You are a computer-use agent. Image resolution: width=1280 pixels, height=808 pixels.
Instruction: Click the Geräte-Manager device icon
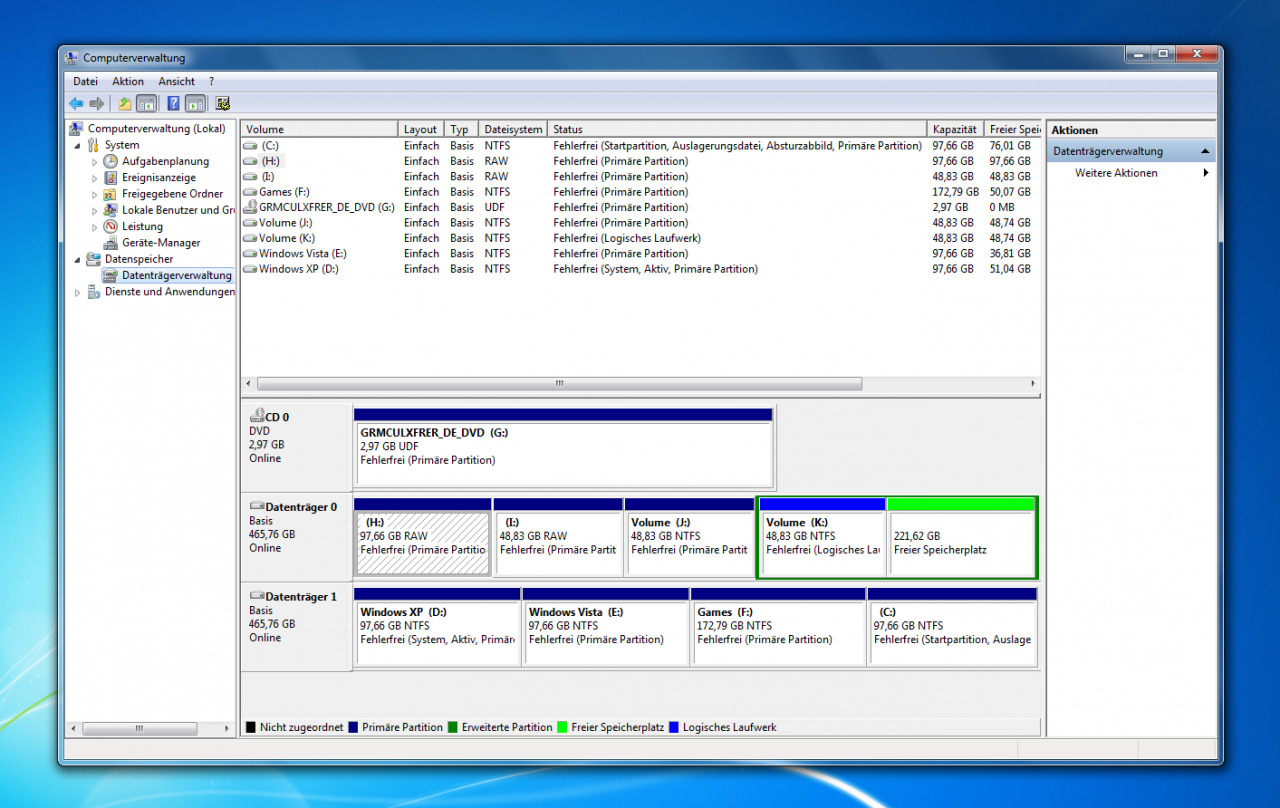(111, 243)
